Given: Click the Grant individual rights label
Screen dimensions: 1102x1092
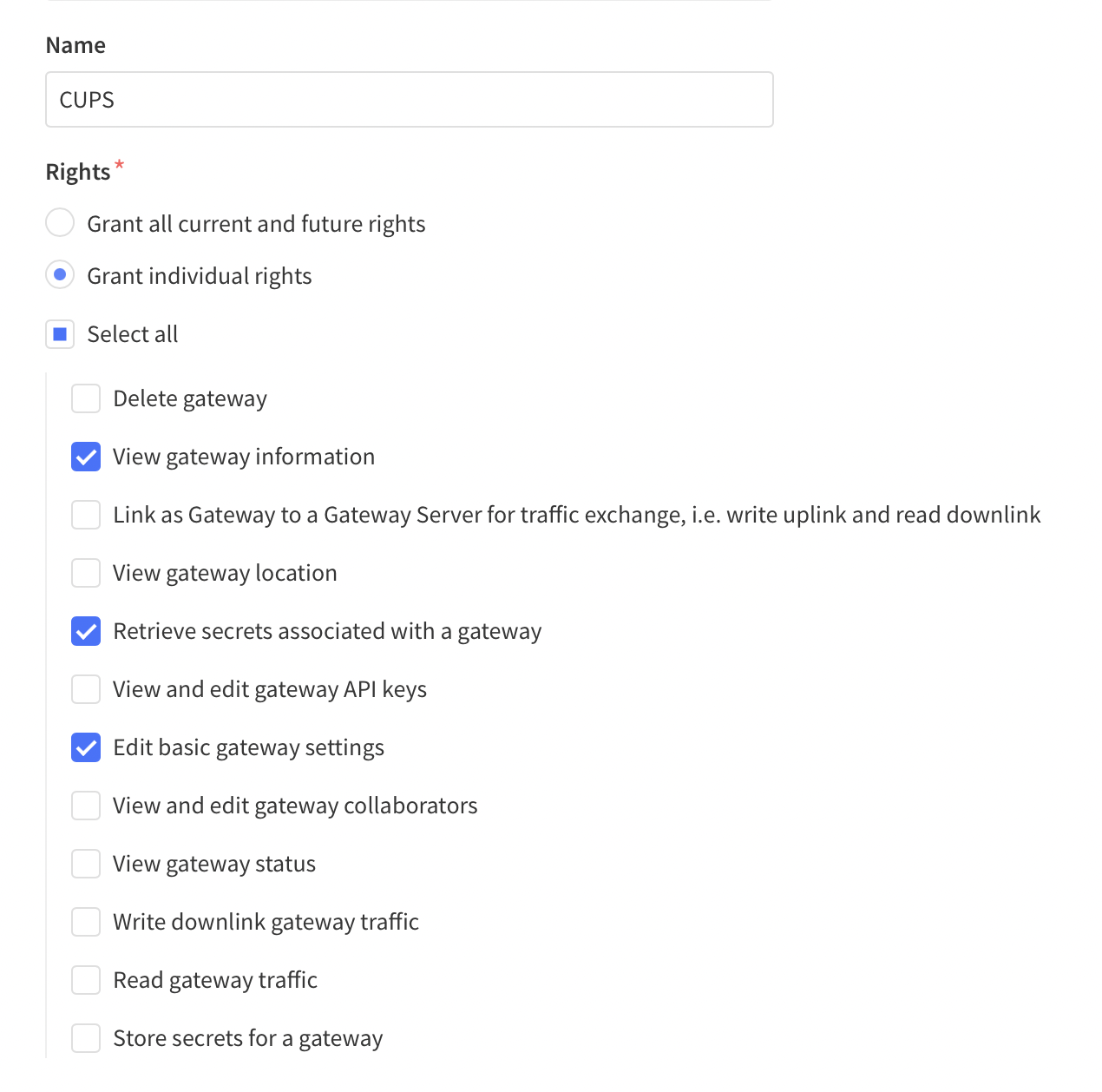Looking at the screenshot, I should tap(199, 275).
